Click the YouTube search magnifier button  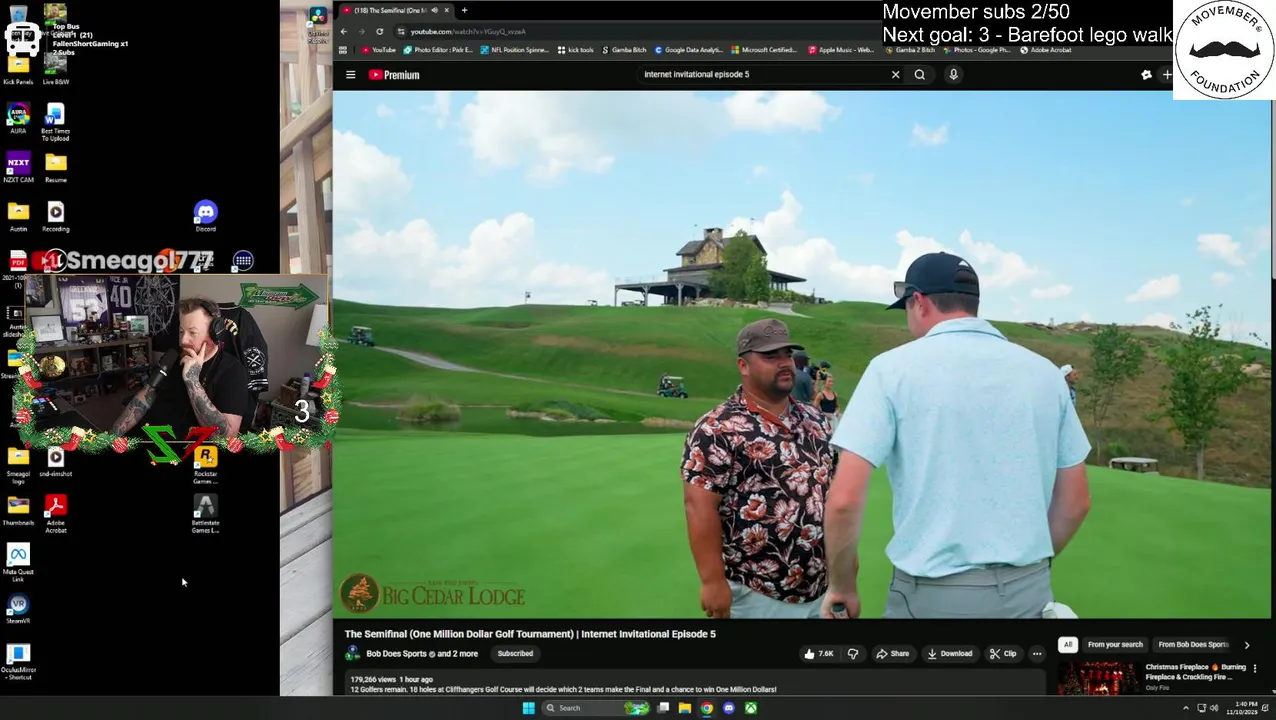[x=919, y=74]
